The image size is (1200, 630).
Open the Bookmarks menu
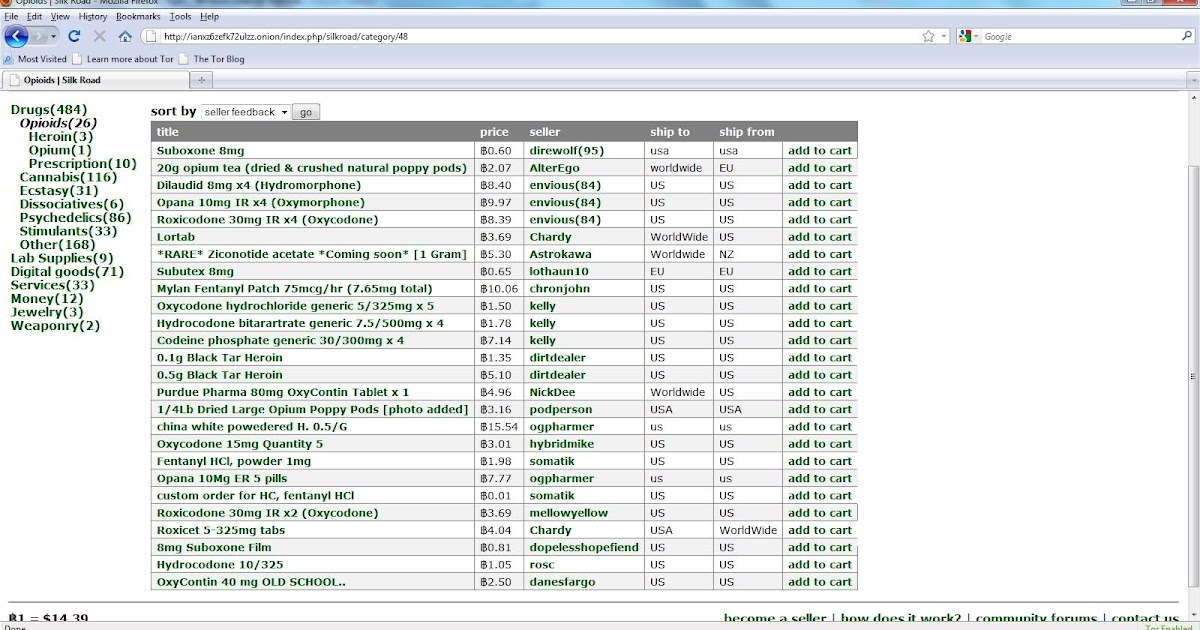point(138,17)
